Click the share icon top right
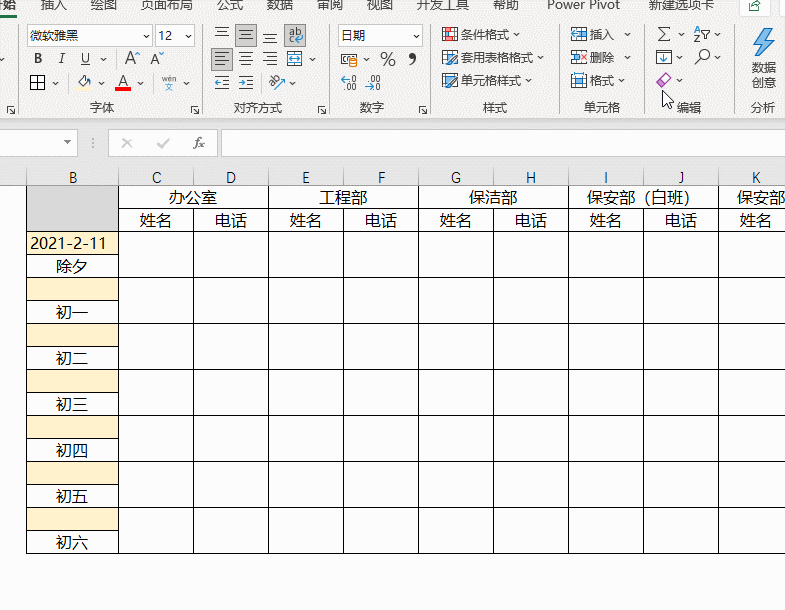The height and width of the screenshot is (610, 785). click(754, 7)
